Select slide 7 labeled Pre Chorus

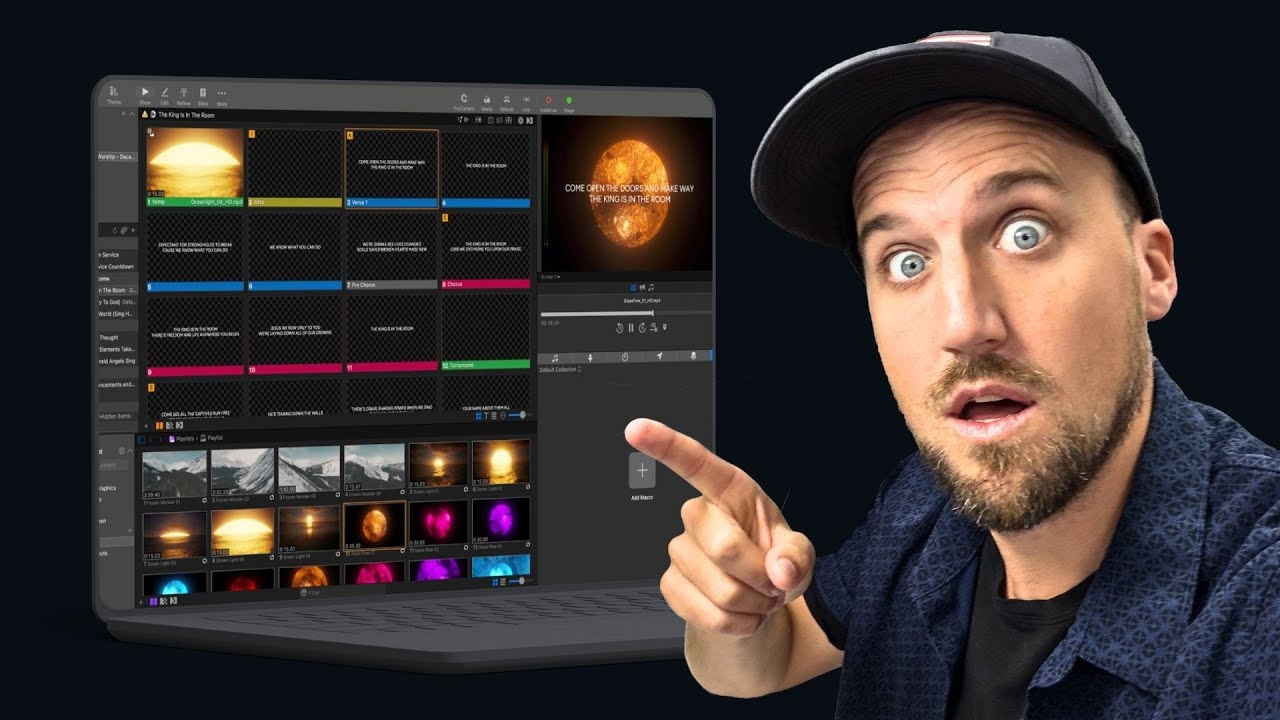(391, 250)
